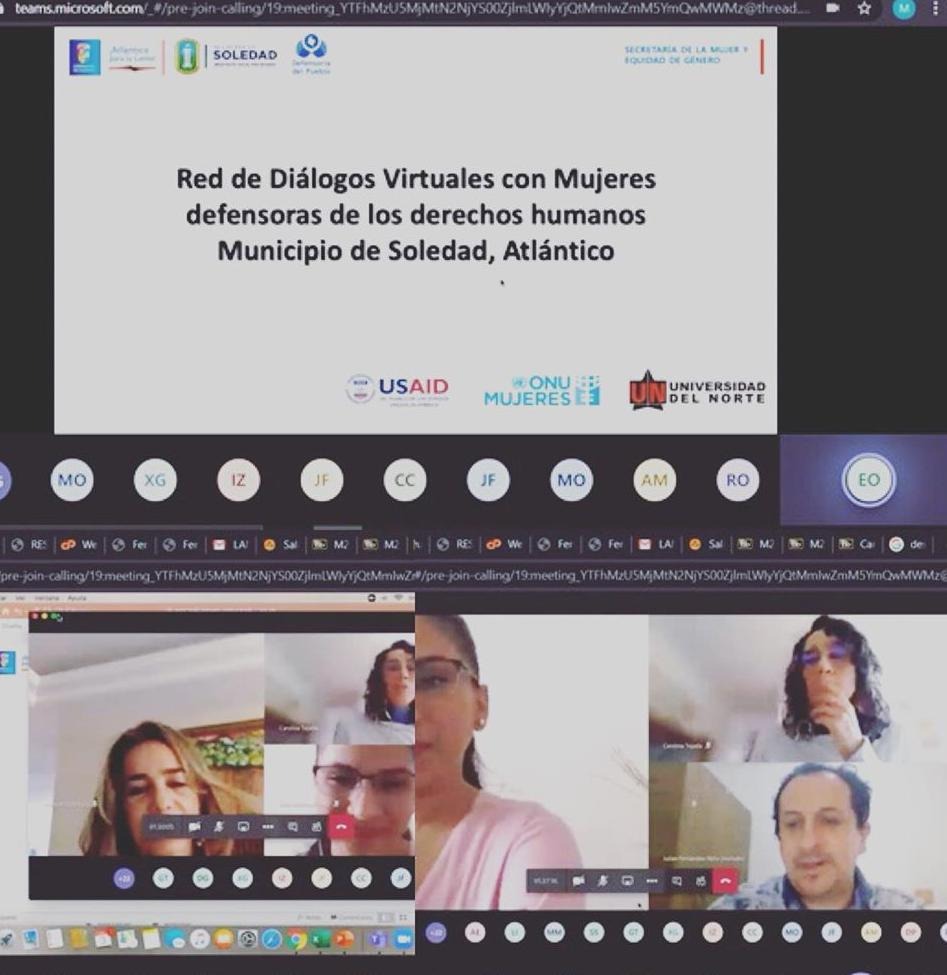Show participants in right call toolbar
The width and height of the screenshot is (947, 975).
click(x=701, y=881)
